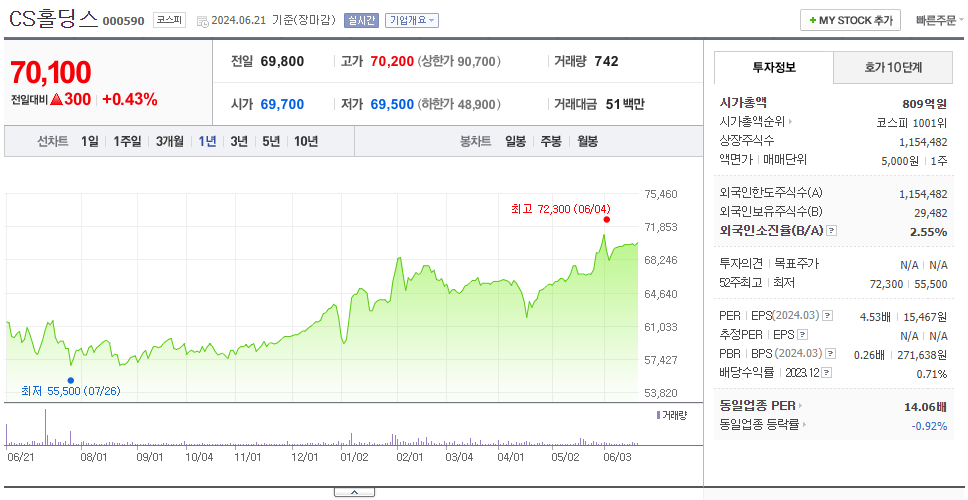Click the arrow next to 동일업종 PER
The width and height of the screenshot is (968, 500).
(800, 406)
